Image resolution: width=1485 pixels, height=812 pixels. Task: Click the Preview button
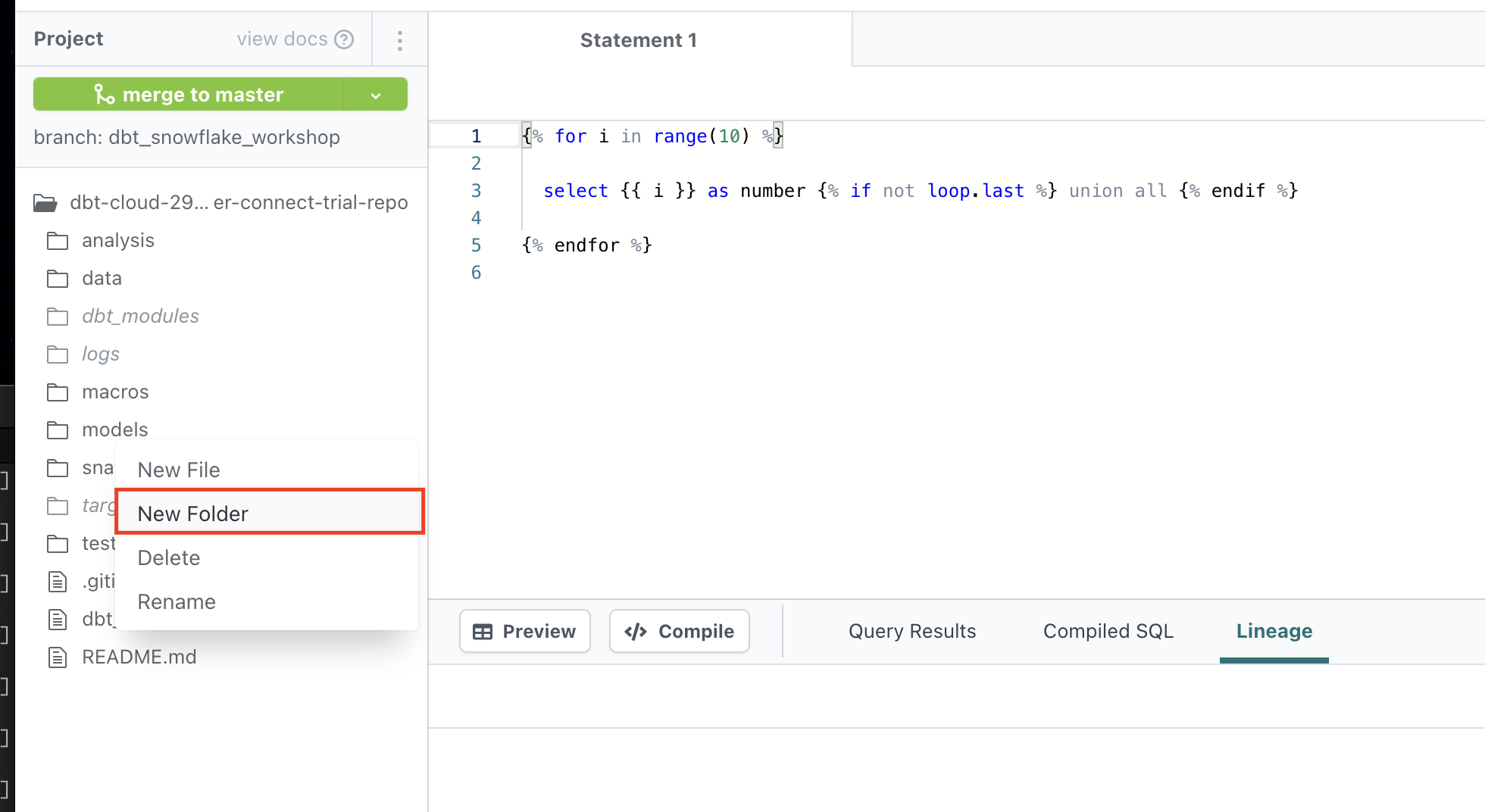pyautogui.click(x=524, y=631)
